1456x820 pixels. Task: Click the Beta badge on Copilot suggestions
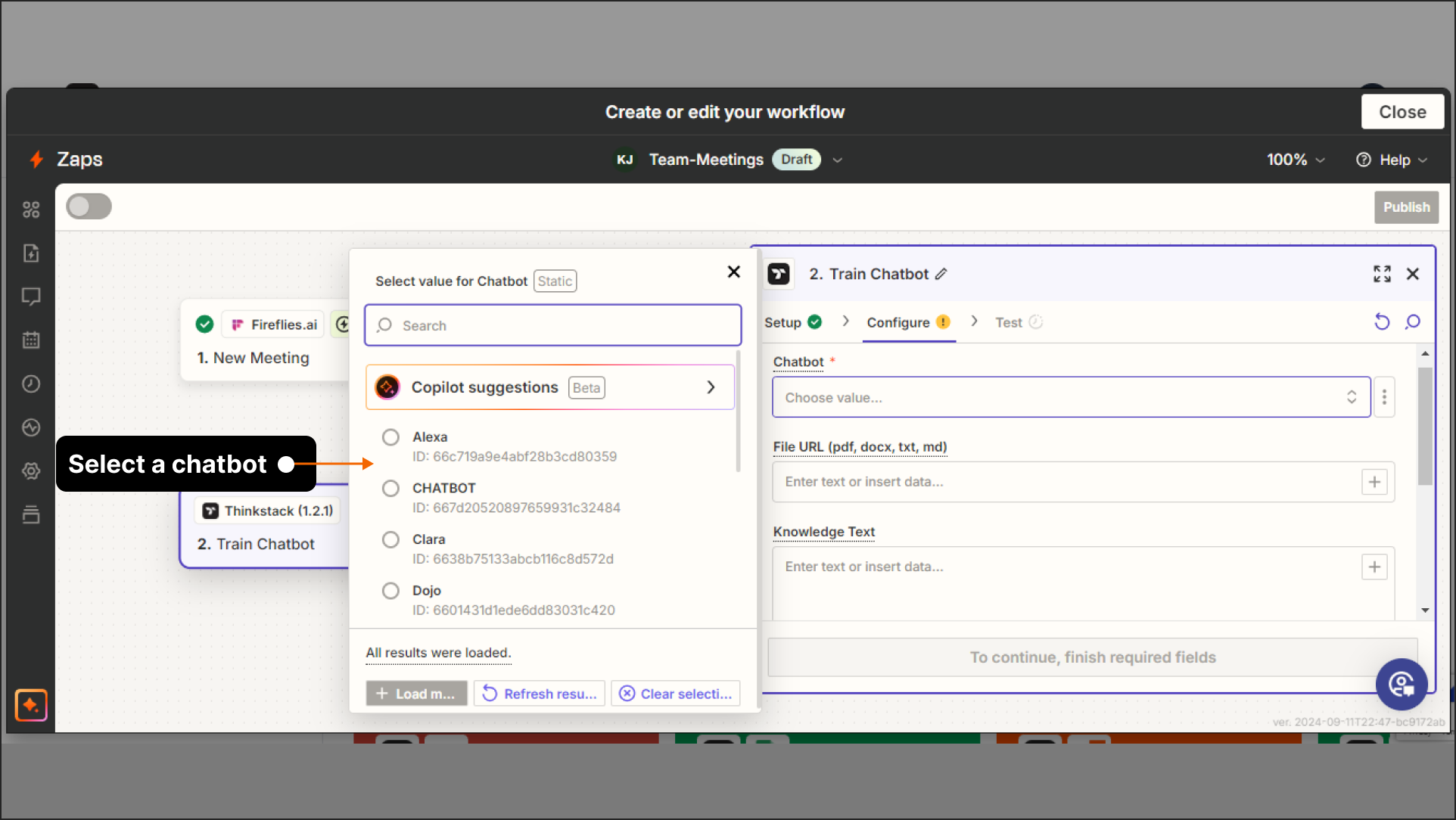pos(586,388)
